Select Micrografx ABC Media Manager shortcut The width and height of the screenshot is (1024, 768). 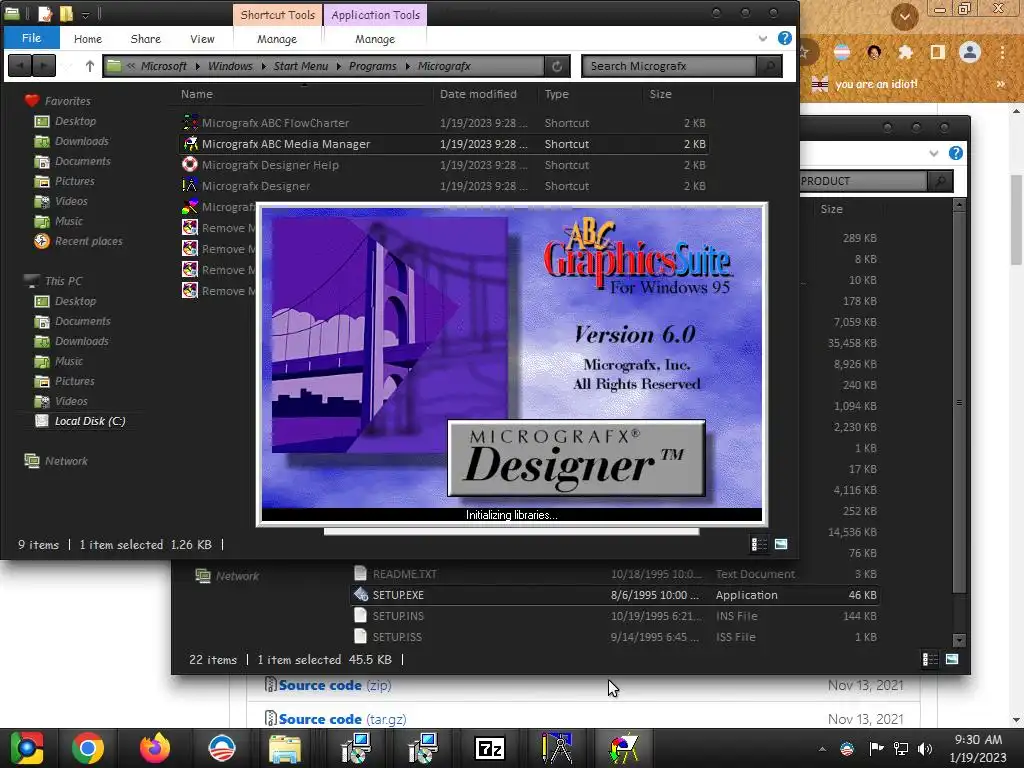click(443, 144)
